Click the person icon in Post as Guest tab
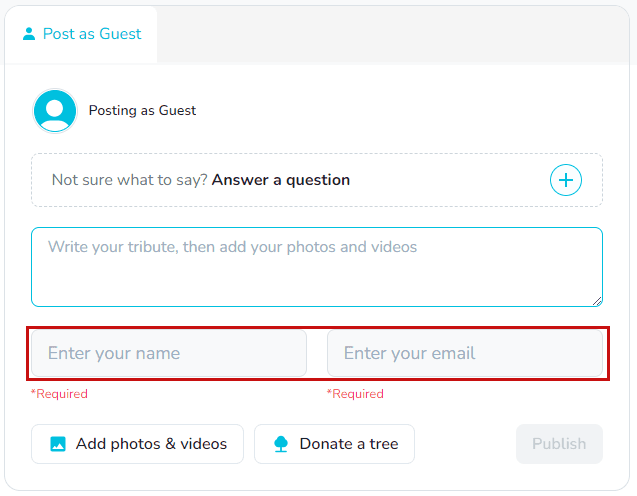The width and height of the screenshot is (637, 496). [x=29, y=34]
